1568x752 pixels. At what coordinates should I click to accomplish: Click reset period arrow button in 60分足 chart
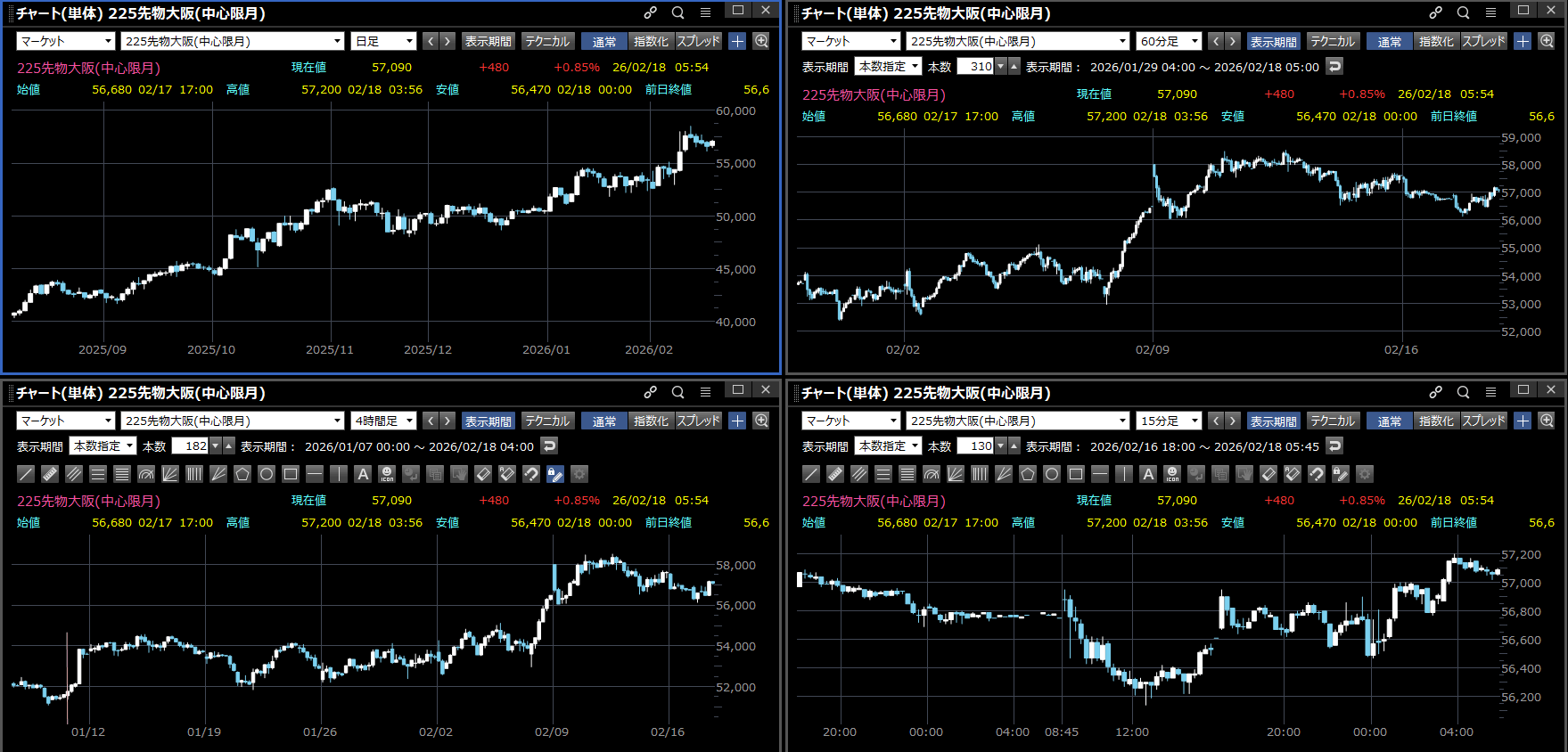(1334, 67)
